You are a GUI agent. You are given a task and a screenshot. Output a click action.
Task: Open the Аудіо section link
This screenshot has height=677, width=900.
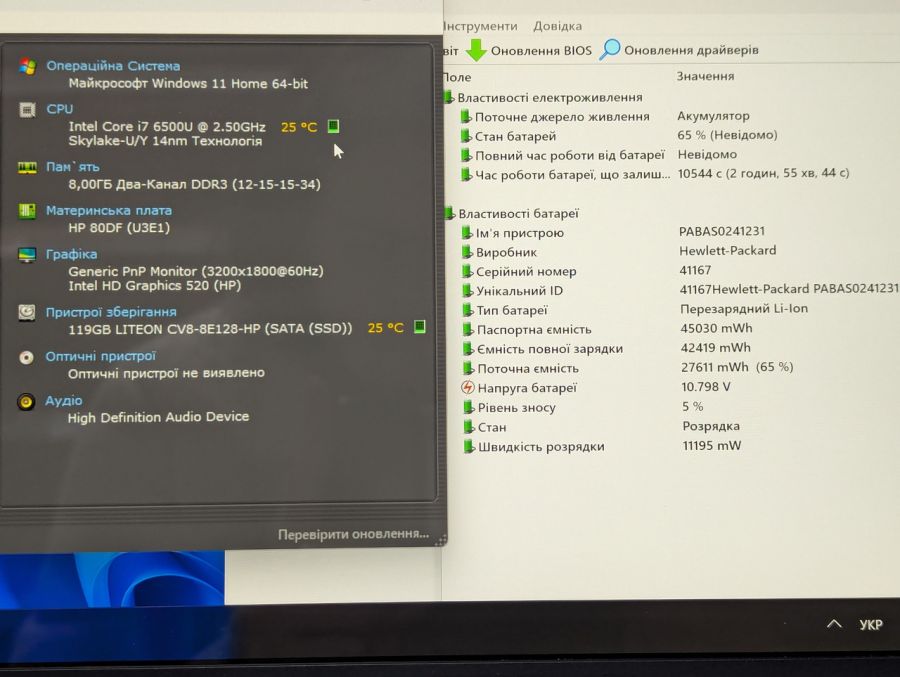point(64,401)
